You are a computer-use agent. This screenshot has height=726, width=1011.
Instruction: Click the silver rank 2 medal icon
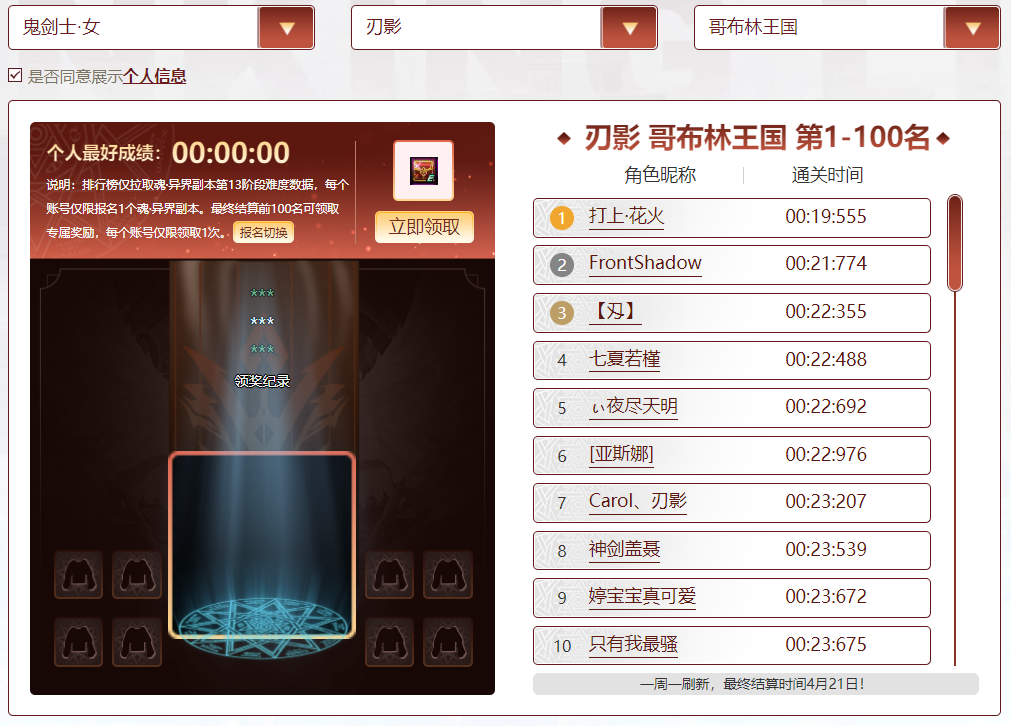tap(562, 265)
